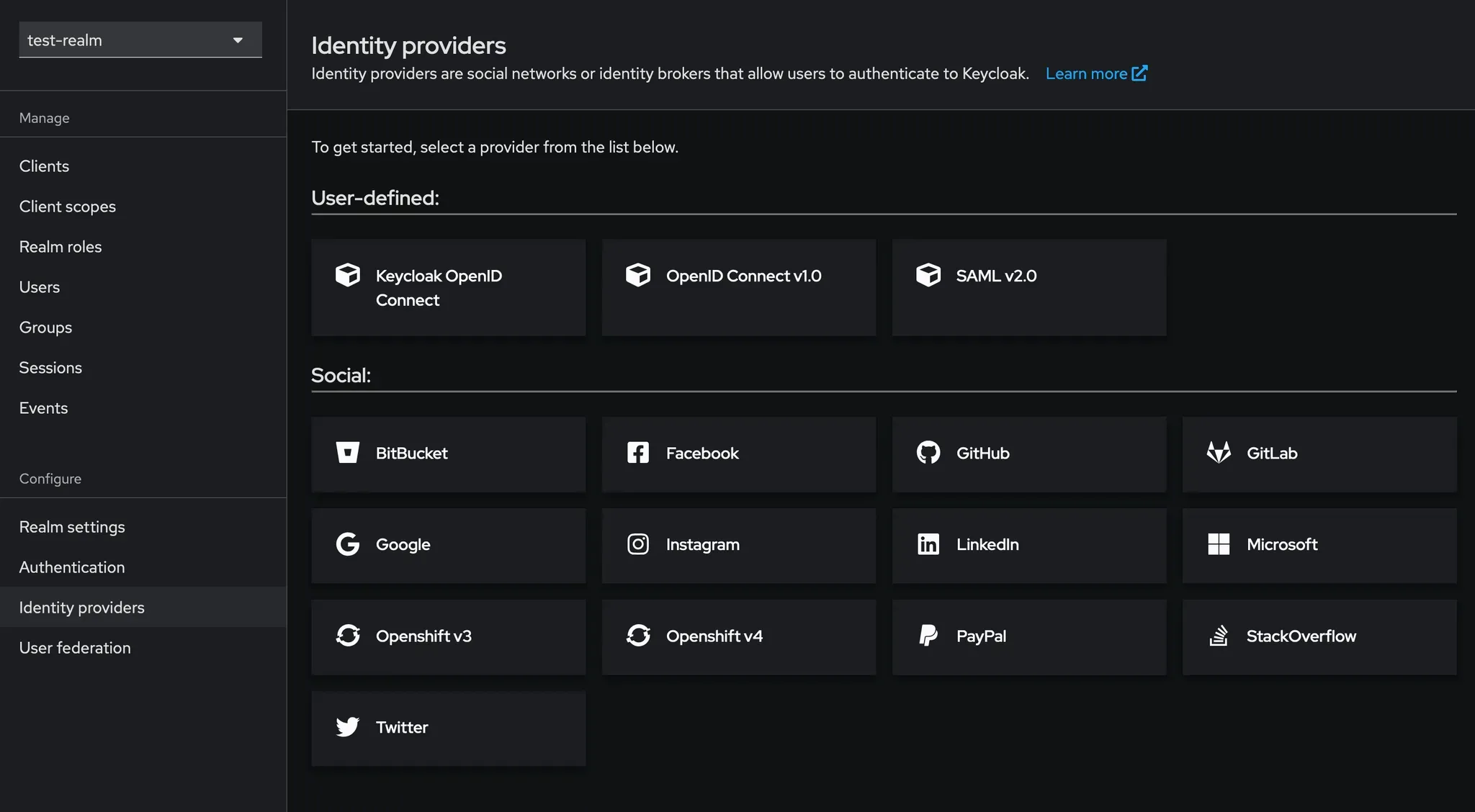Pick the Openshift v4 label

(x=714, y=636)
